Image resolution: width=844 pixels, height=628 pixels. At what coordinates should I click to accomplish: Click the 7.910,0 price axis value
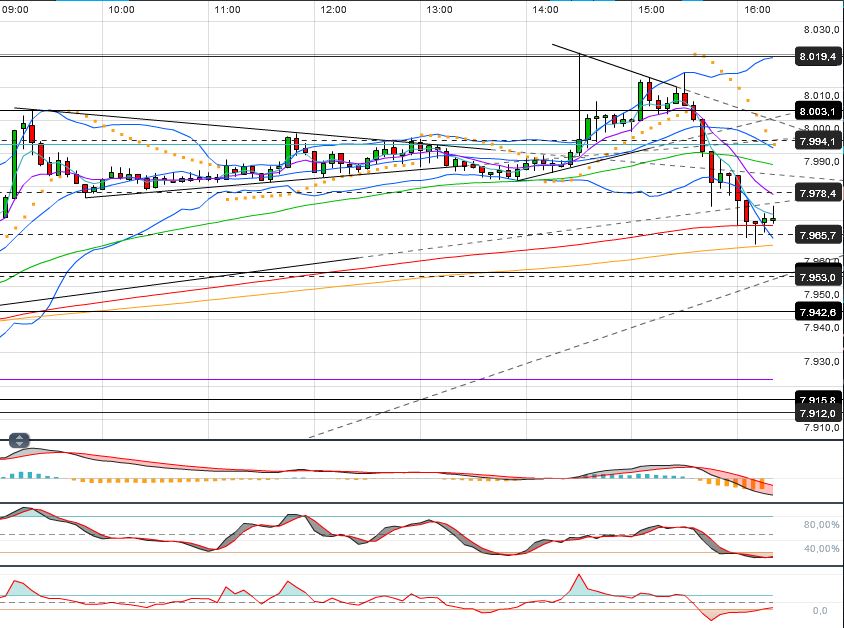click(821, 428)
